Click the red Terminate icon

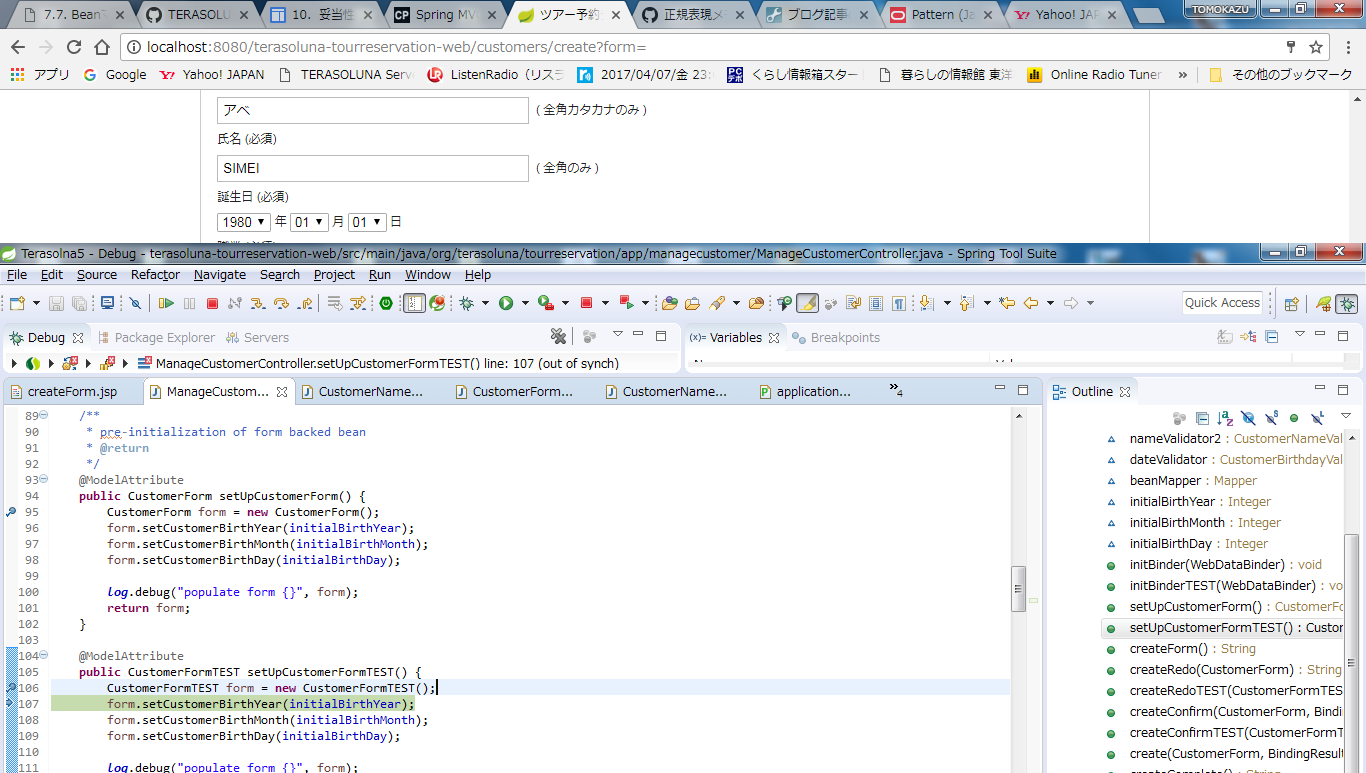click(x=212, y=303)
